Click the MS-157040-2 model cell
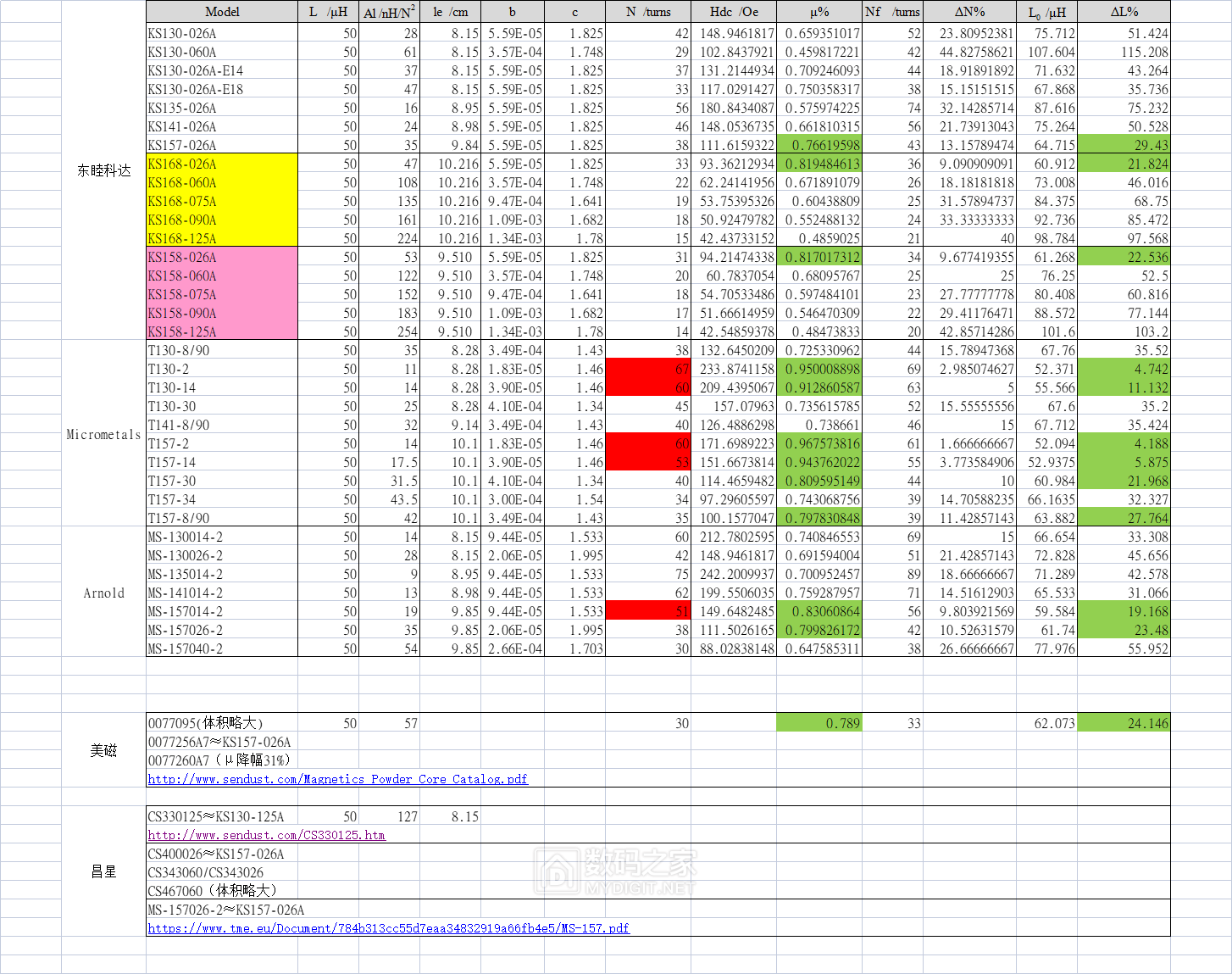Screen dimensions: 1232x974 click(x=222, y=648)
